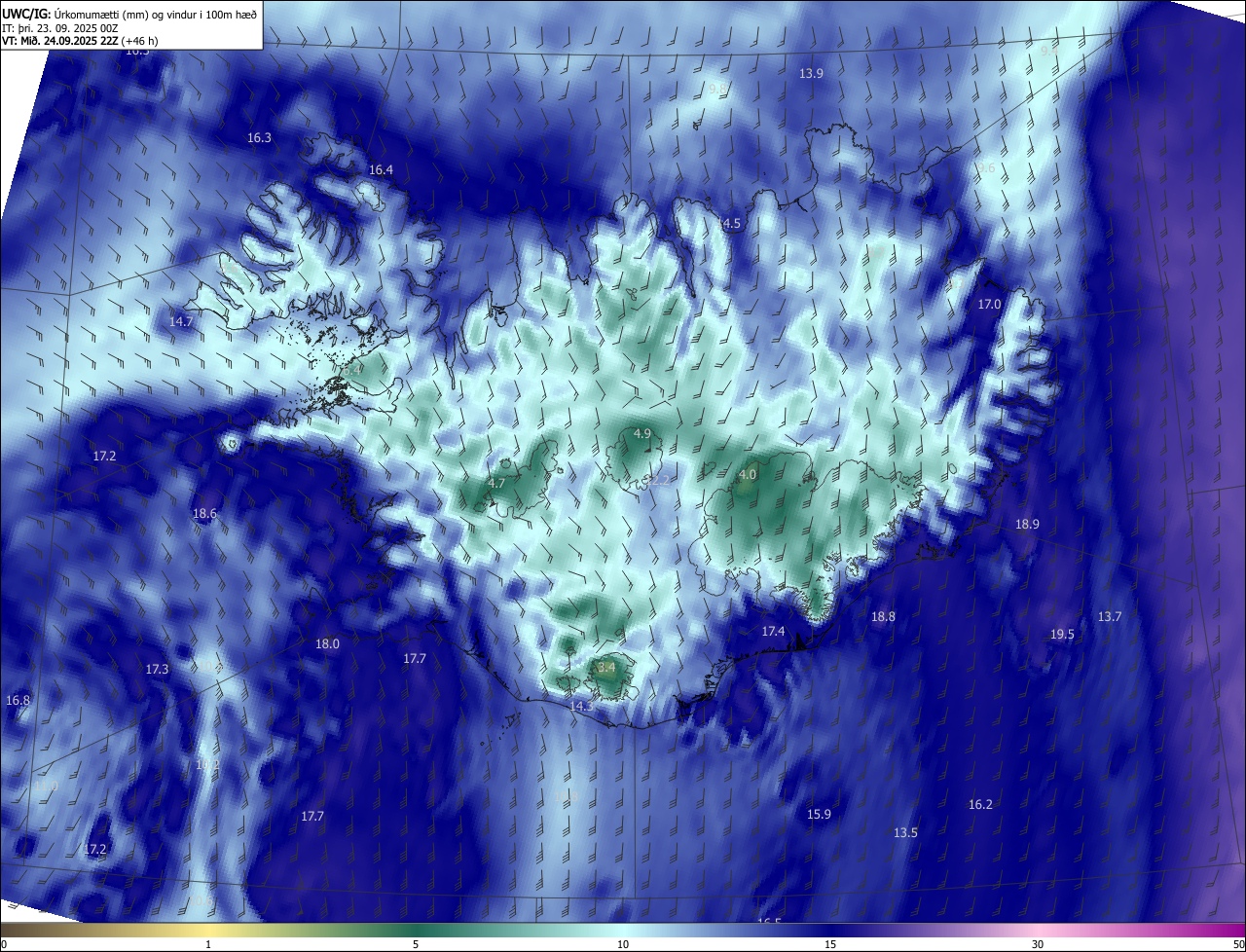The image size is (1246, 952).
Task: Click the 16.2 value label
Action: click(x=980, y=805)
